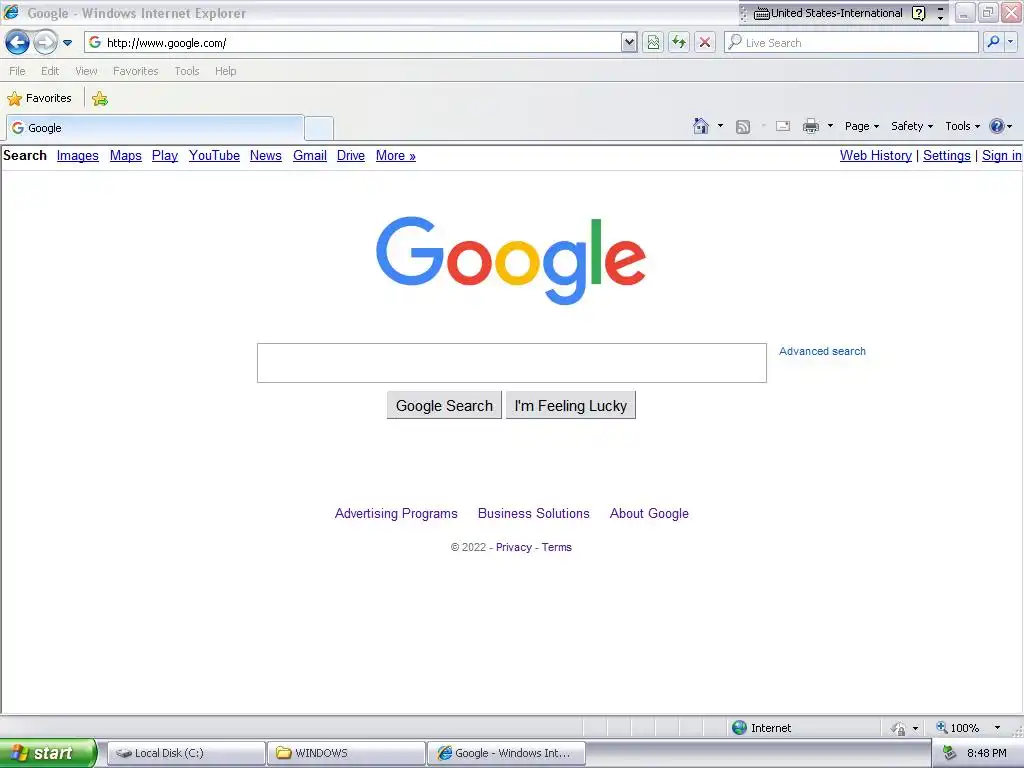1024x768 pixels.
Task: Click the language bar keyboard icon
Action: (x=761, y=14)
